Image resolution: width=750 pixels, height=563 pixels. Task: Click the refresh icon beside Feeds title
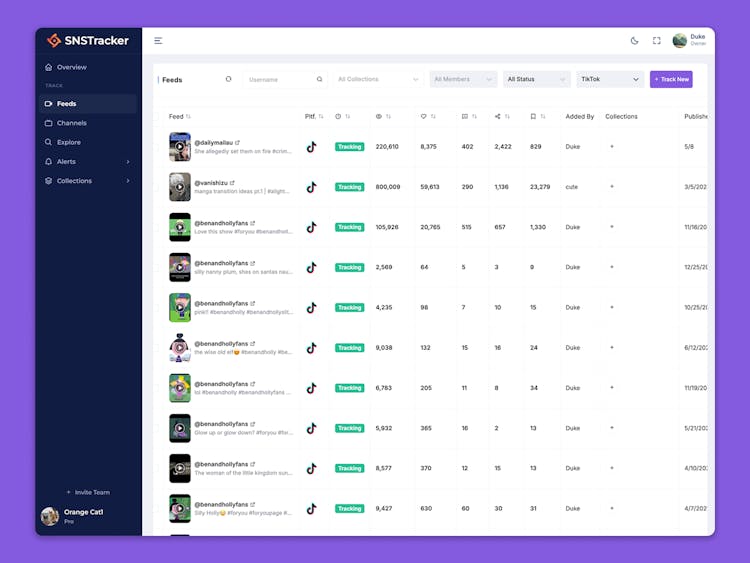coord(228,79)
